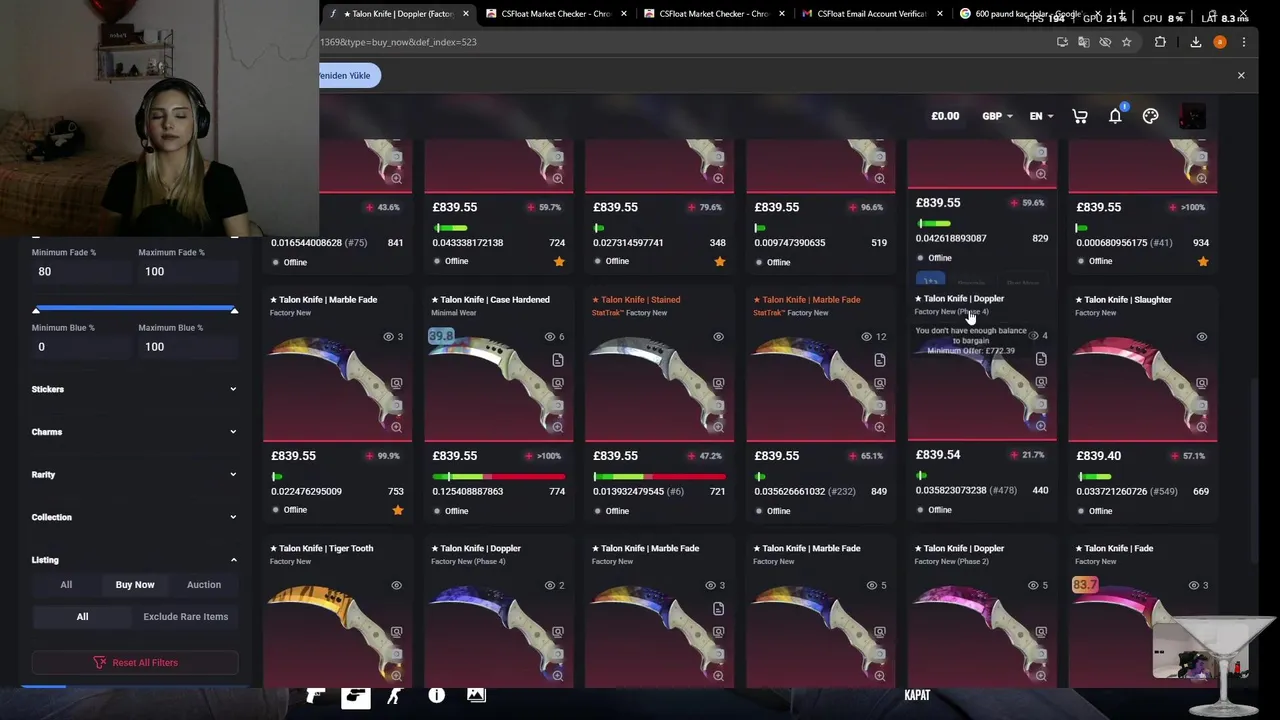This screenshot has height=720, width=1280.
Task: Adjust the fade percentage range slider
Action: coord(135,310)
